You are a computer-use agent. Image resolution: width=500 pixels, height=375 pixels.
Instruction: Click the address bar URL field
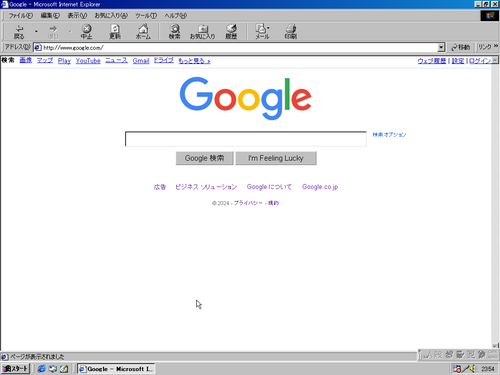tap(239, 48)
